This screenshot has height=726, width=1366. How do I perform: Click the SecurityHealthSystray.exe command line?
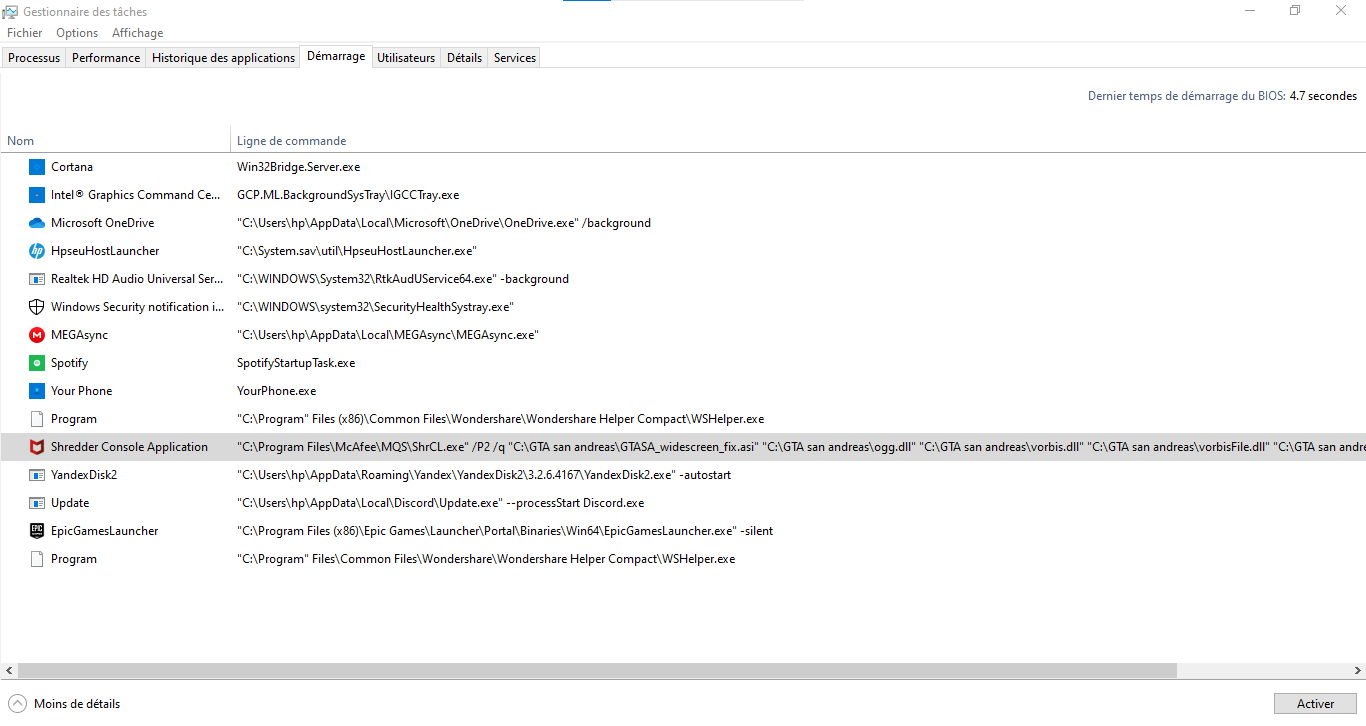375,307
